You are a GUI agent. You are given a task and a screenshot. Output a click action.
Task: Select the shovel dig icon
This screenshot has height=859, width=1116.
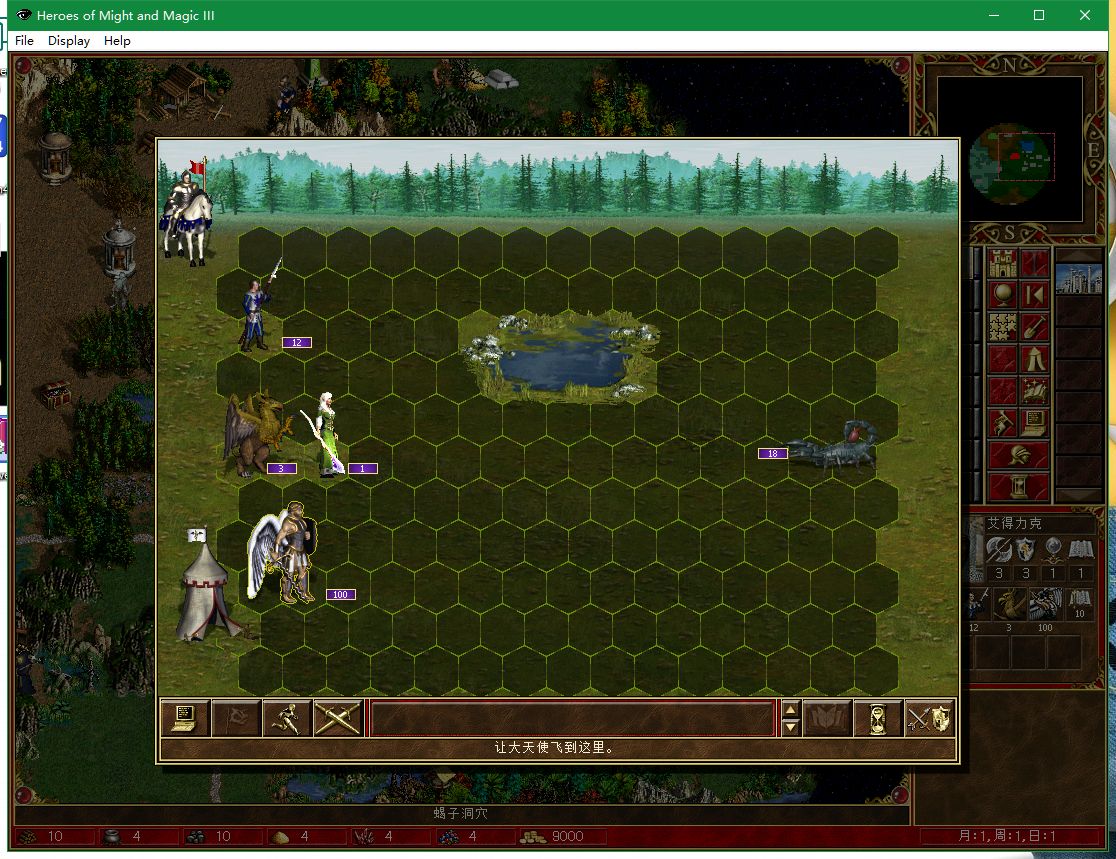(x=1034, y=326)
